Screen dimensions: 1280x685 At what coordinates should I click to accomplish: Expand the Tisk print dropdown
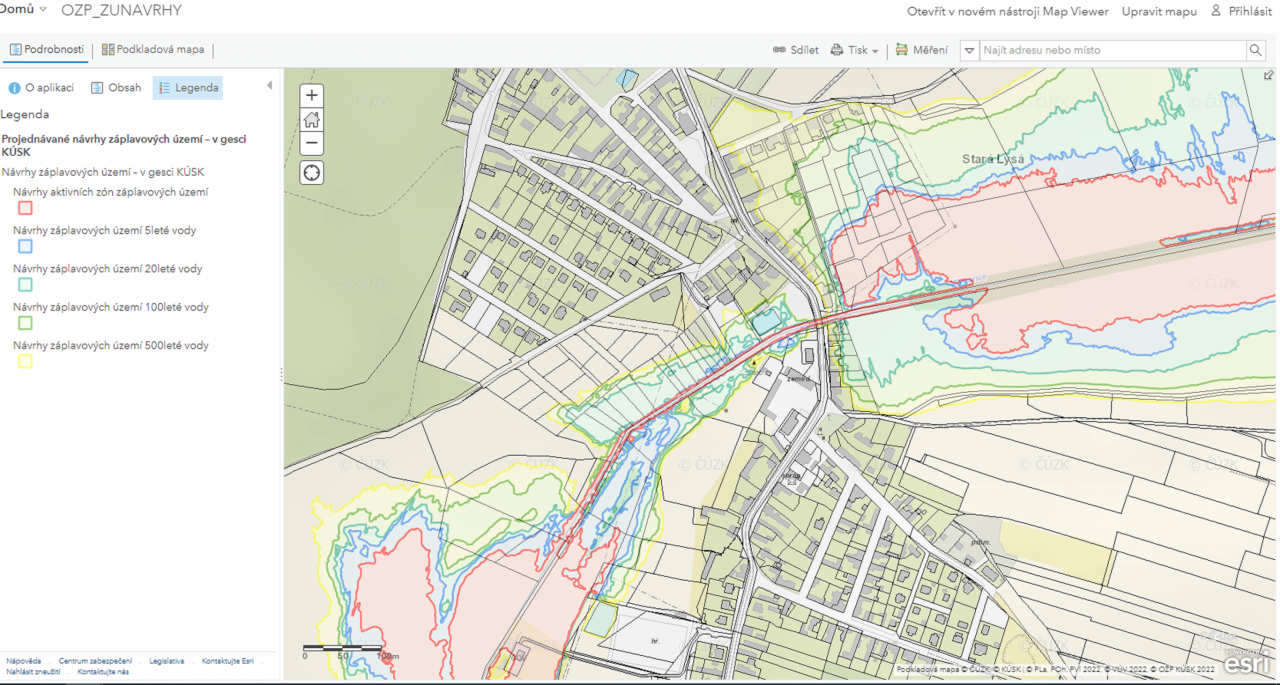pyautogui.click(x=855, y=50)
